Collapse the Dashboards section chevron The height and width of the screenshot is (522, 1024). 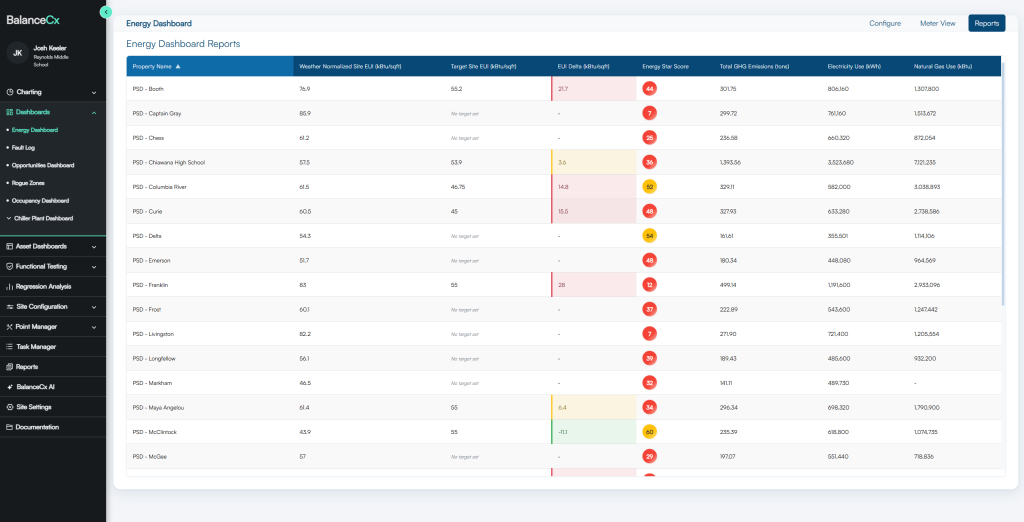pyautogui.click(x=94, y=112)
